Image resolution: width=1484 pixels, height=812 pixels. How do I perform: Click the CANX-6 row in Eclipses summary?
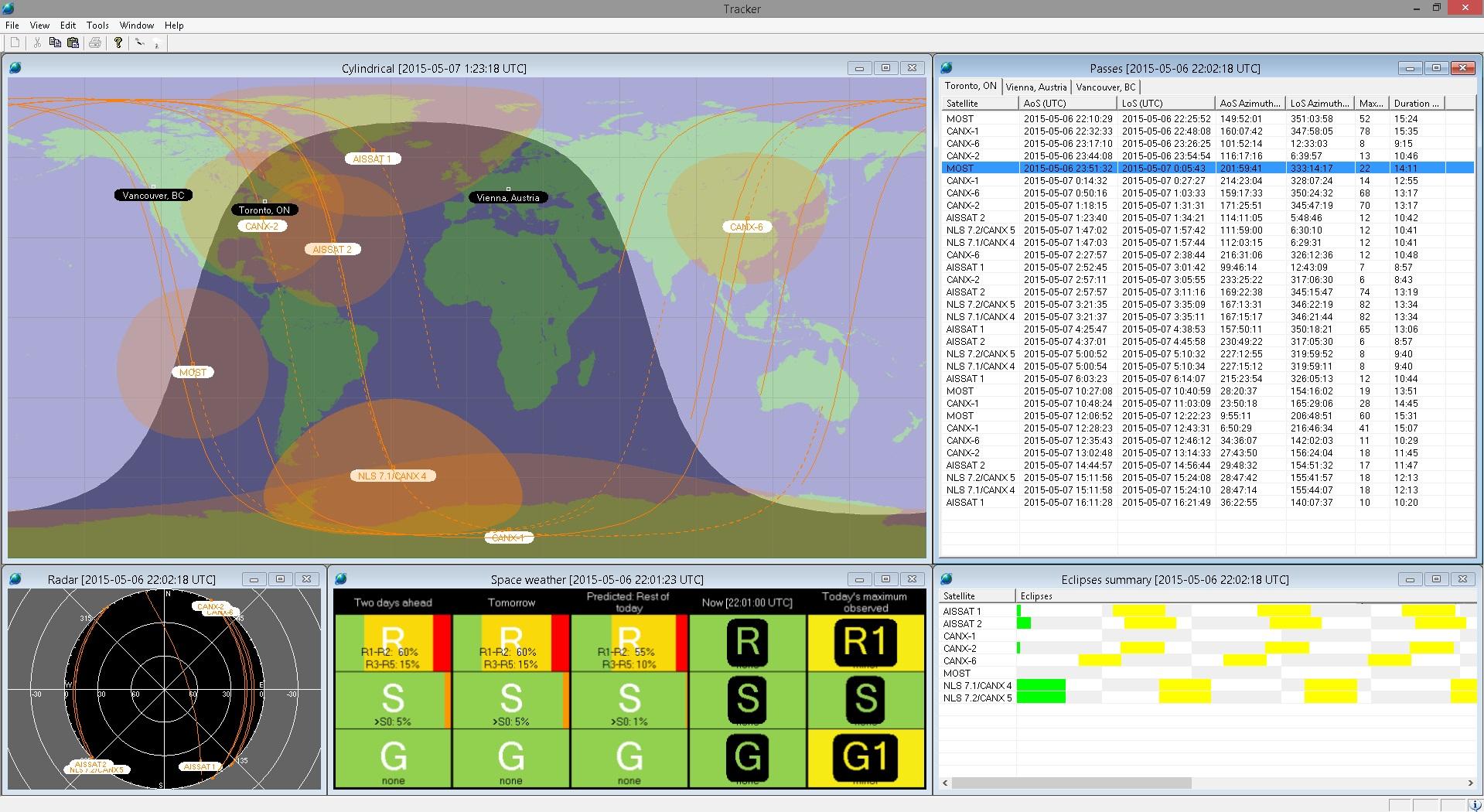point(1207,660)
